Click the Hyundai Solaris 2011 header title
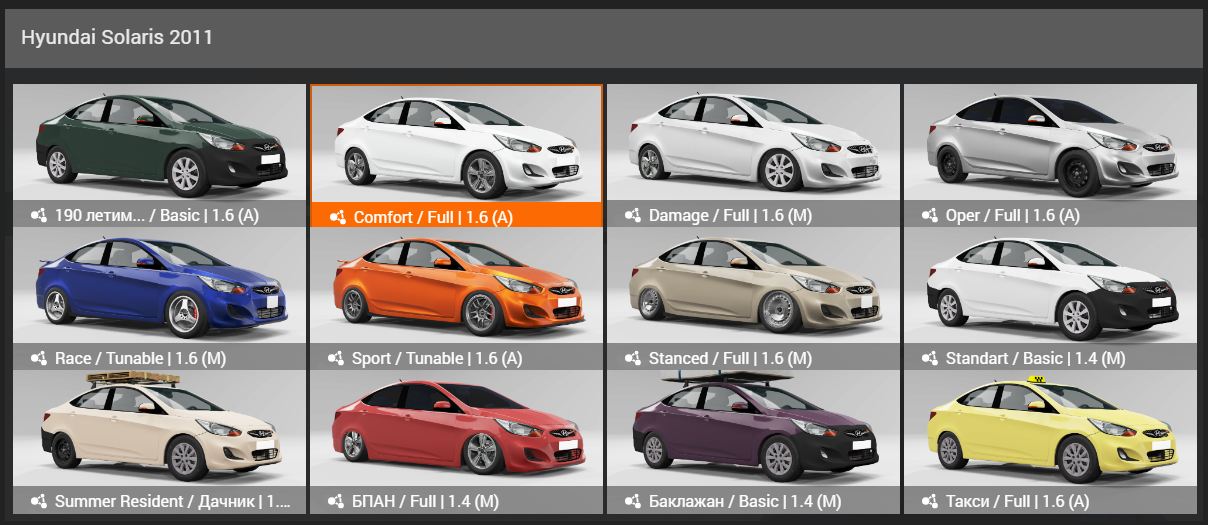 pos(116,37)
